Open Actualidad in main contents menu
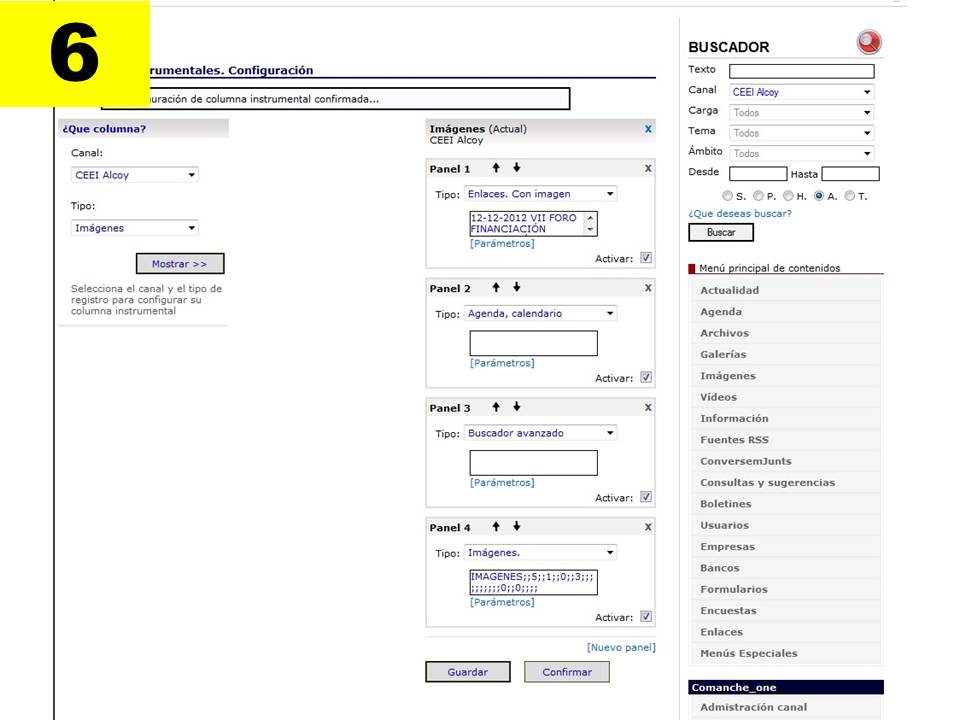960x720 pixels. pyautogui.click(x=729, y=290)
